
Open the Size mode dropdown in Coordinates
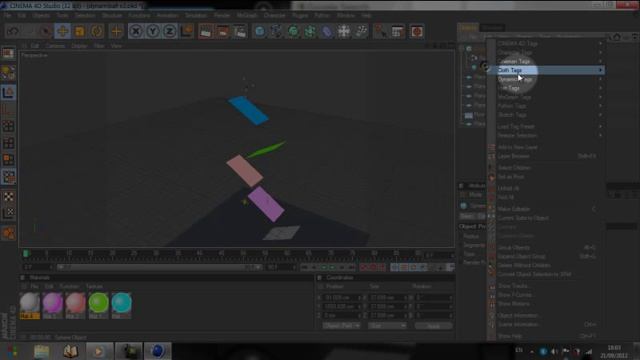[x=387, y=326]
